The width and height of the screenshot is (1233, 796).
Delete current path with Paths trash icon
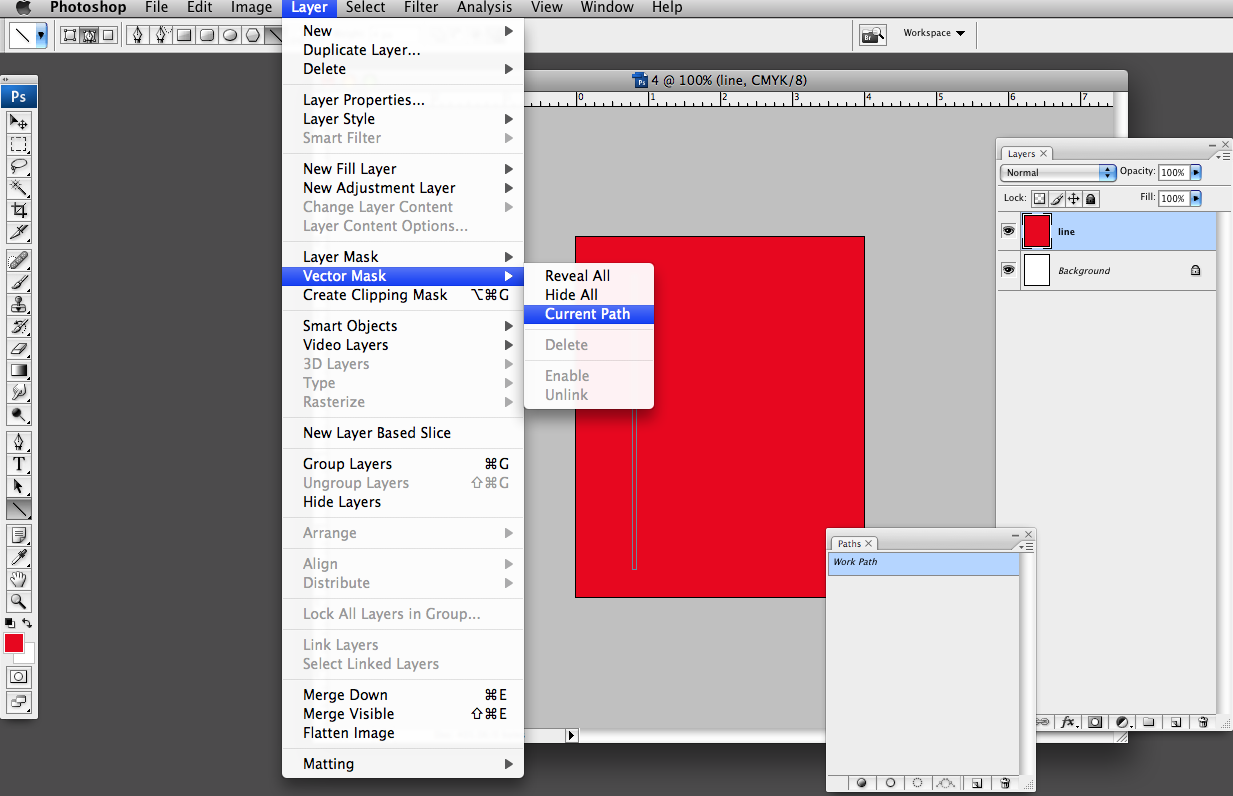1003,783
